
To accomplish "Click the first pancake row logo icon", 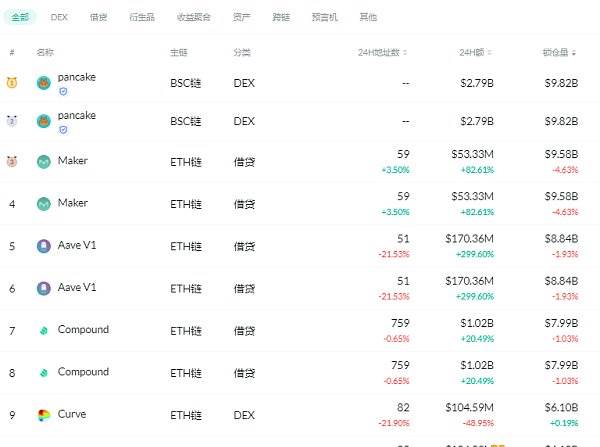I will [x=44, y=83].
